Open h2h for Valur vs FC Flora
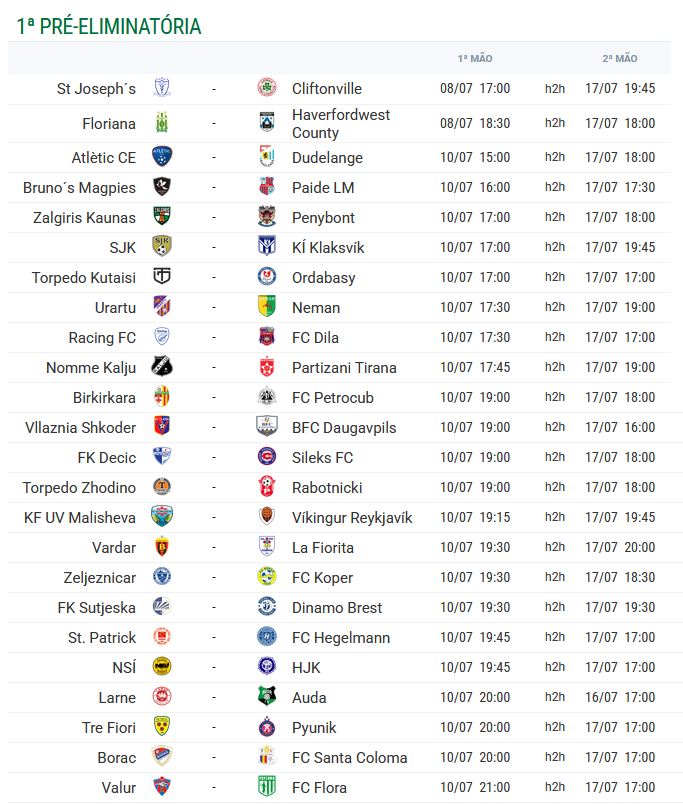 [x=555, y=787]
